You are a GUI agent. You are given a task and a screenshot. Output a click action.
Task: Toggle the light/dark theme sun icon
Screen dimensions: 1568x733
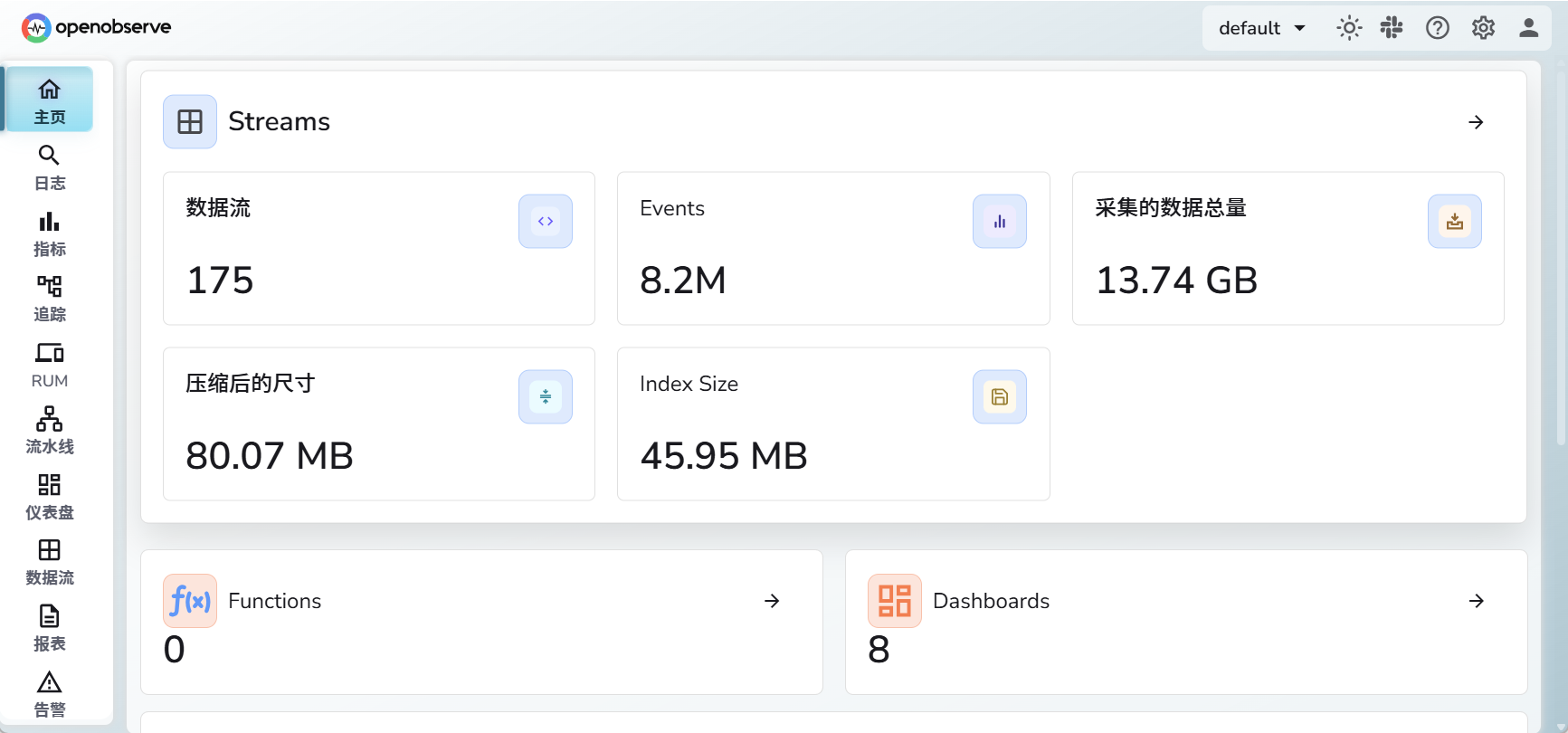(x=1349, y=28)
